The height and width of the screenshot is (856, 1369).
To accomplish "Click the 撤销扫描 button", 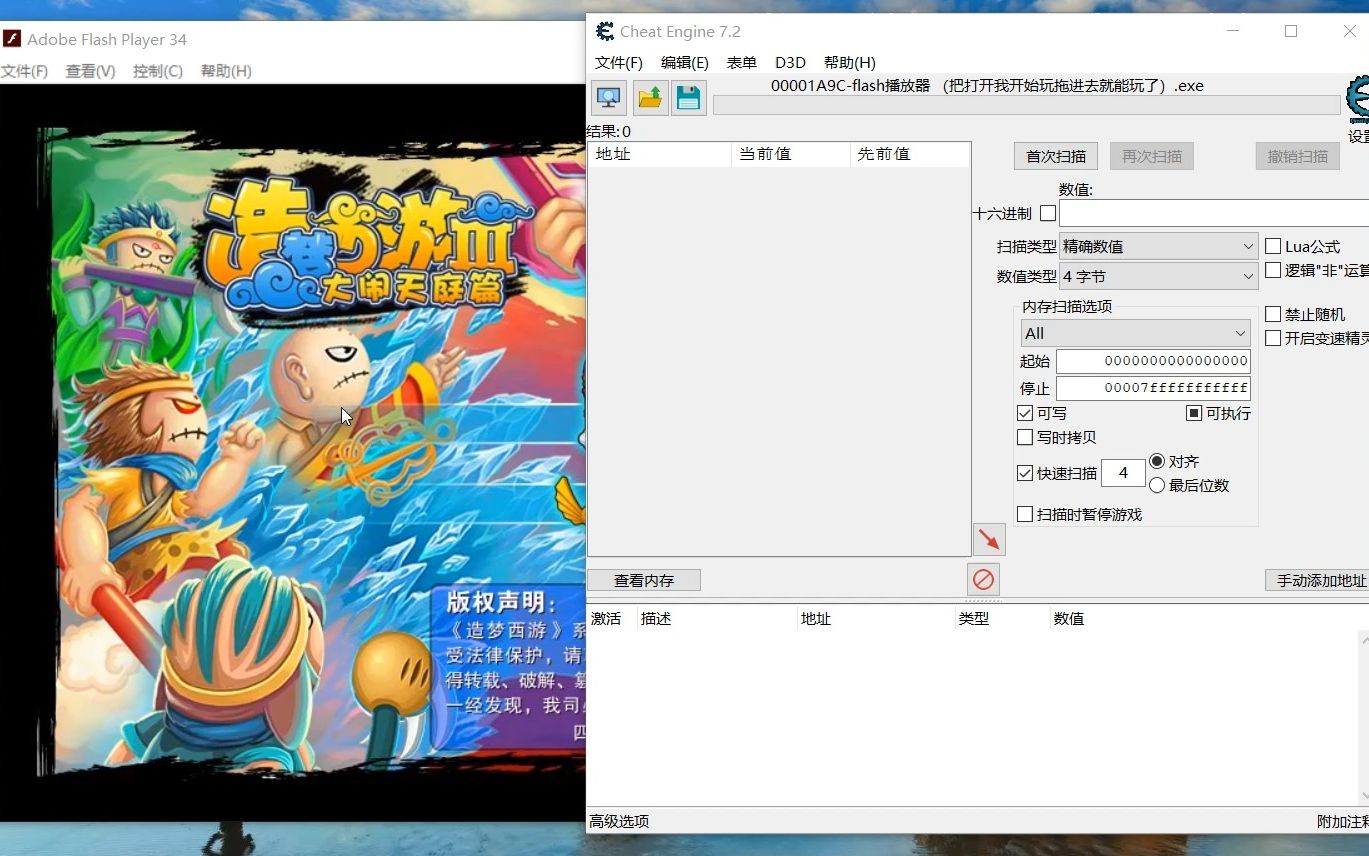I will coord(1298,156).
